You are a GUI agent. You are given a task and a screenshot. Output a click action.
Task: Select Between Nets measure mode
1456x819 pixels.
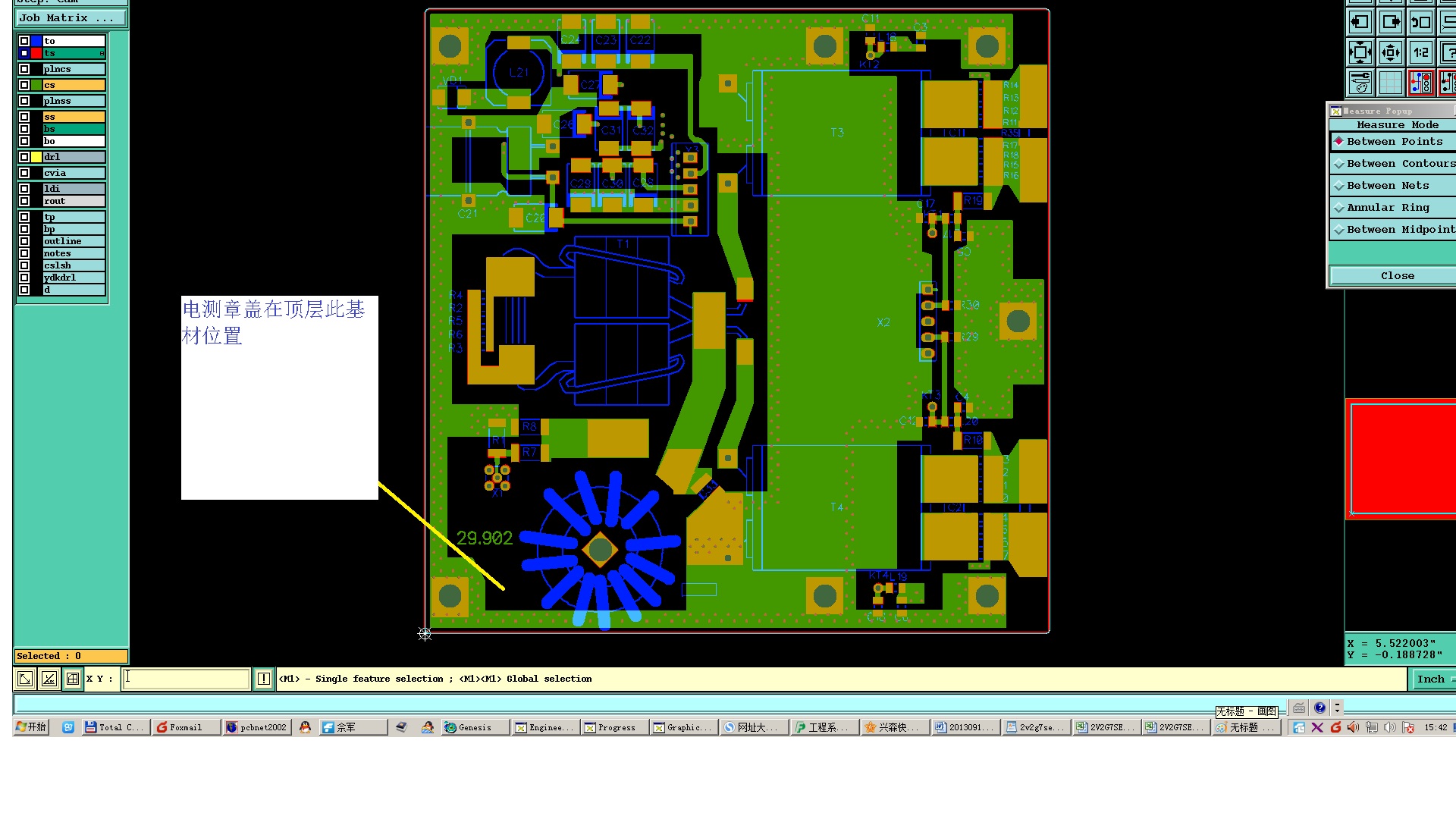[x=1388, y=186]
